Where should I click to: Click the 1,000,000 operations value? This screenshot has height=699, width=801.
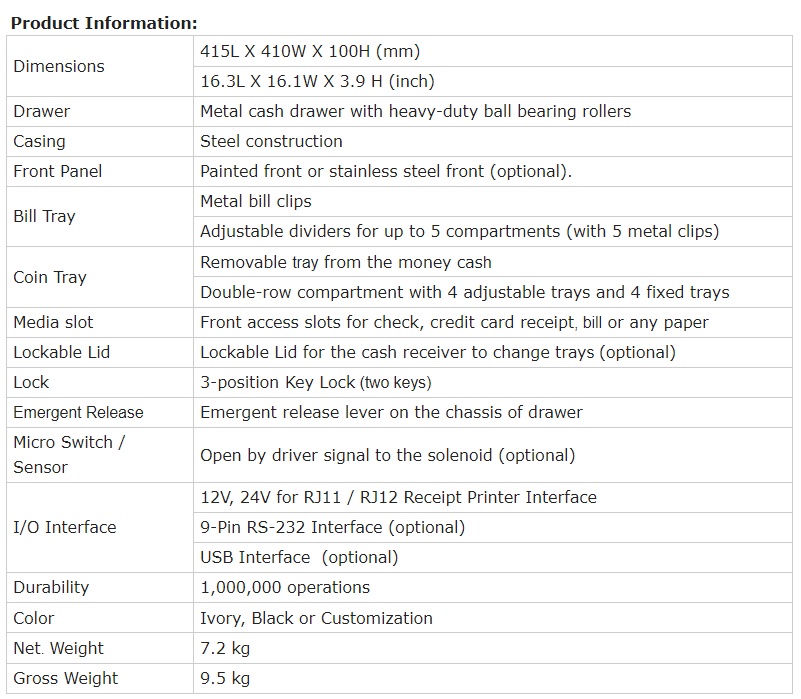pos(285,587)
